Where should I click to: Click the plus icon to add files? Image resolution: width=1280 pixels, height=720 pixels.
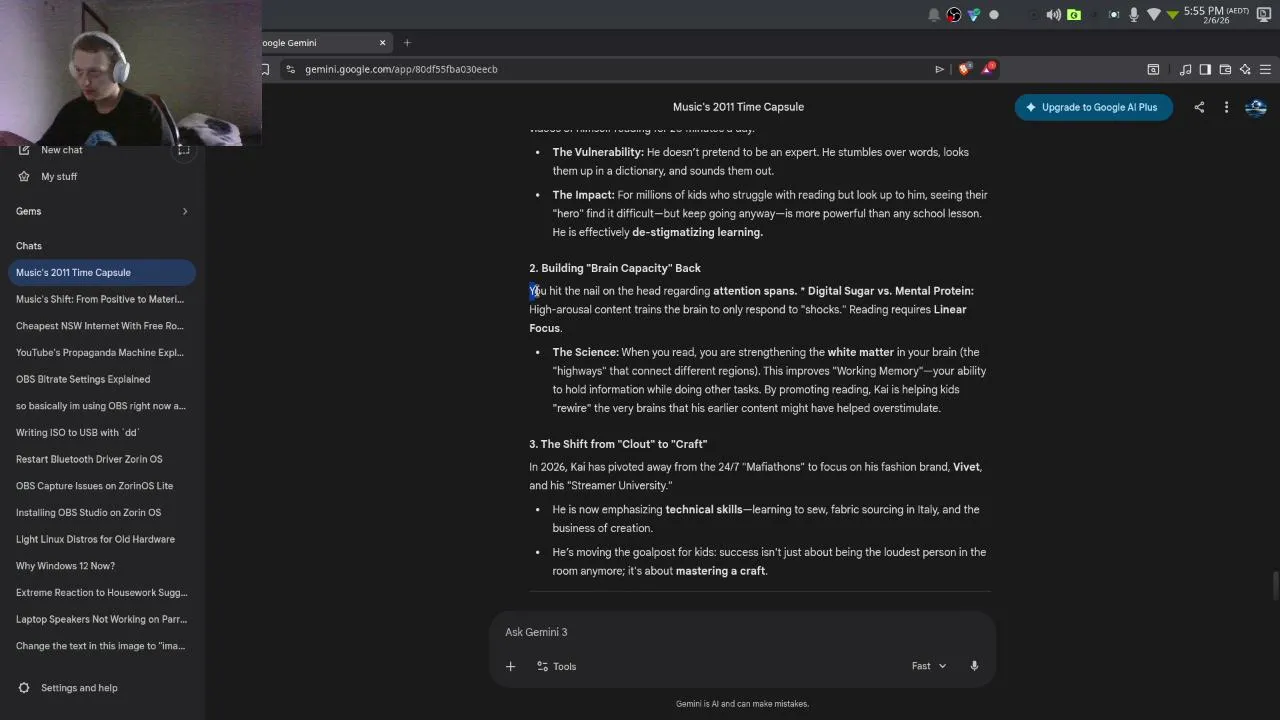click(510, 666)
